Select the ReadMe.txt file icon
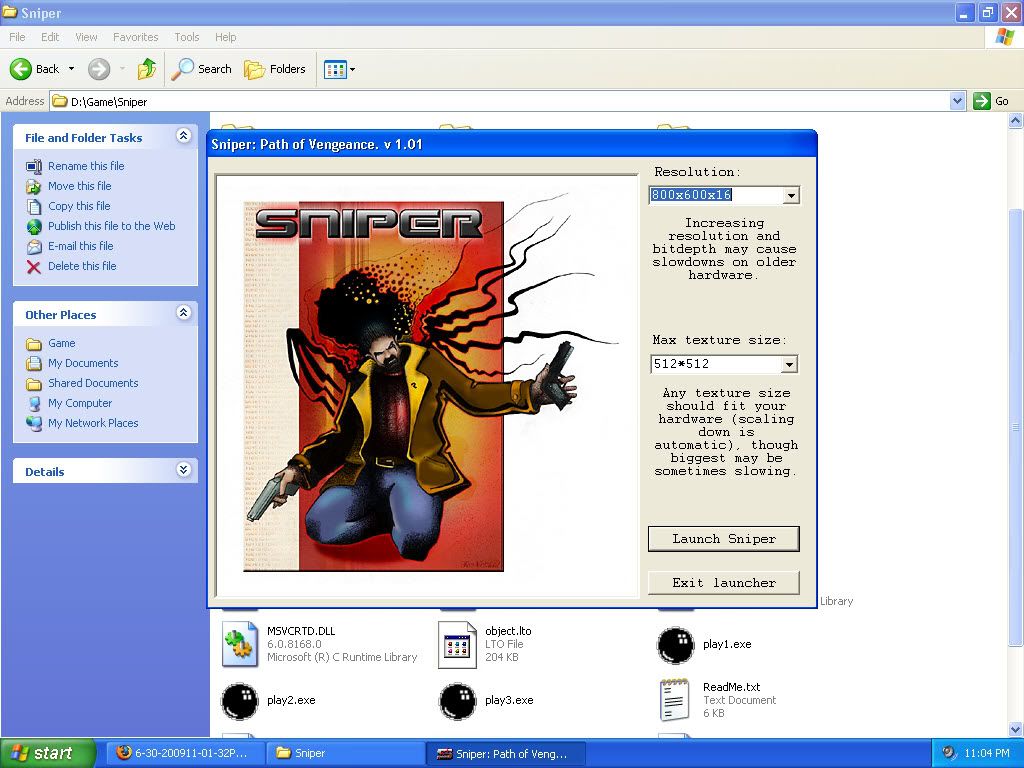1024x768 pixels. [x=675, y=699]
